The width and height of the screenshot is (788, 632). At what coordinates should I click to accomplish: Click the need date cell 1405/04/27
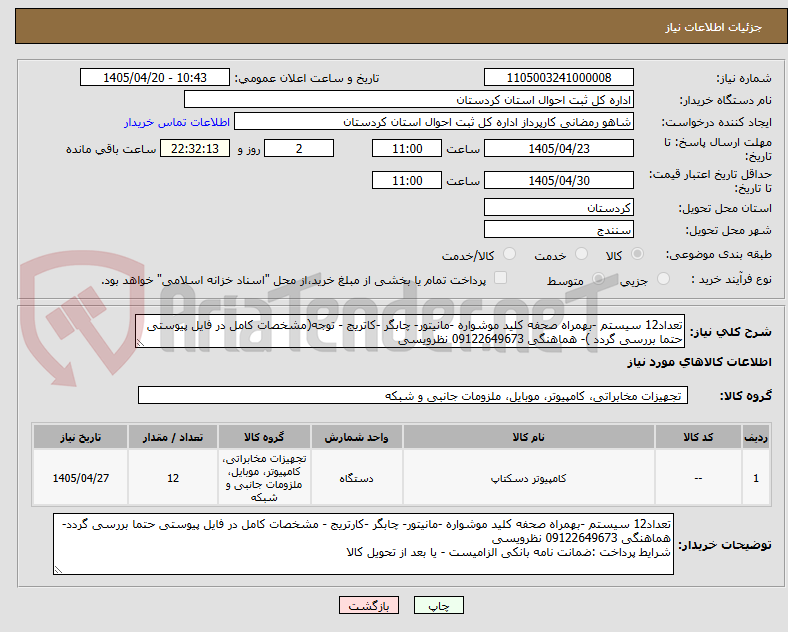80,478
